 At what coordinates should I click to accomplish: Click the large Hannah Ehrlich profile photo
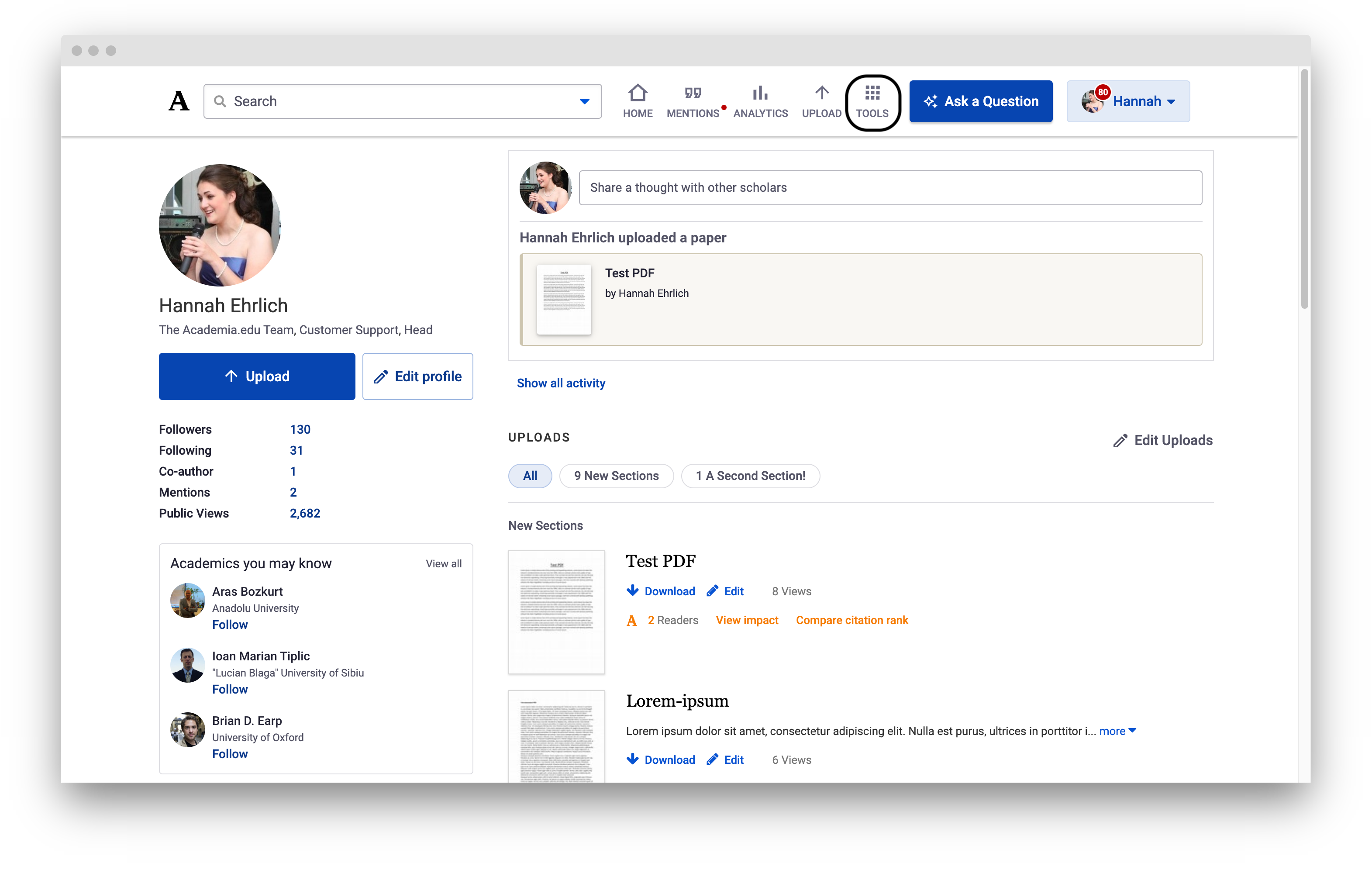click(220, 225)
